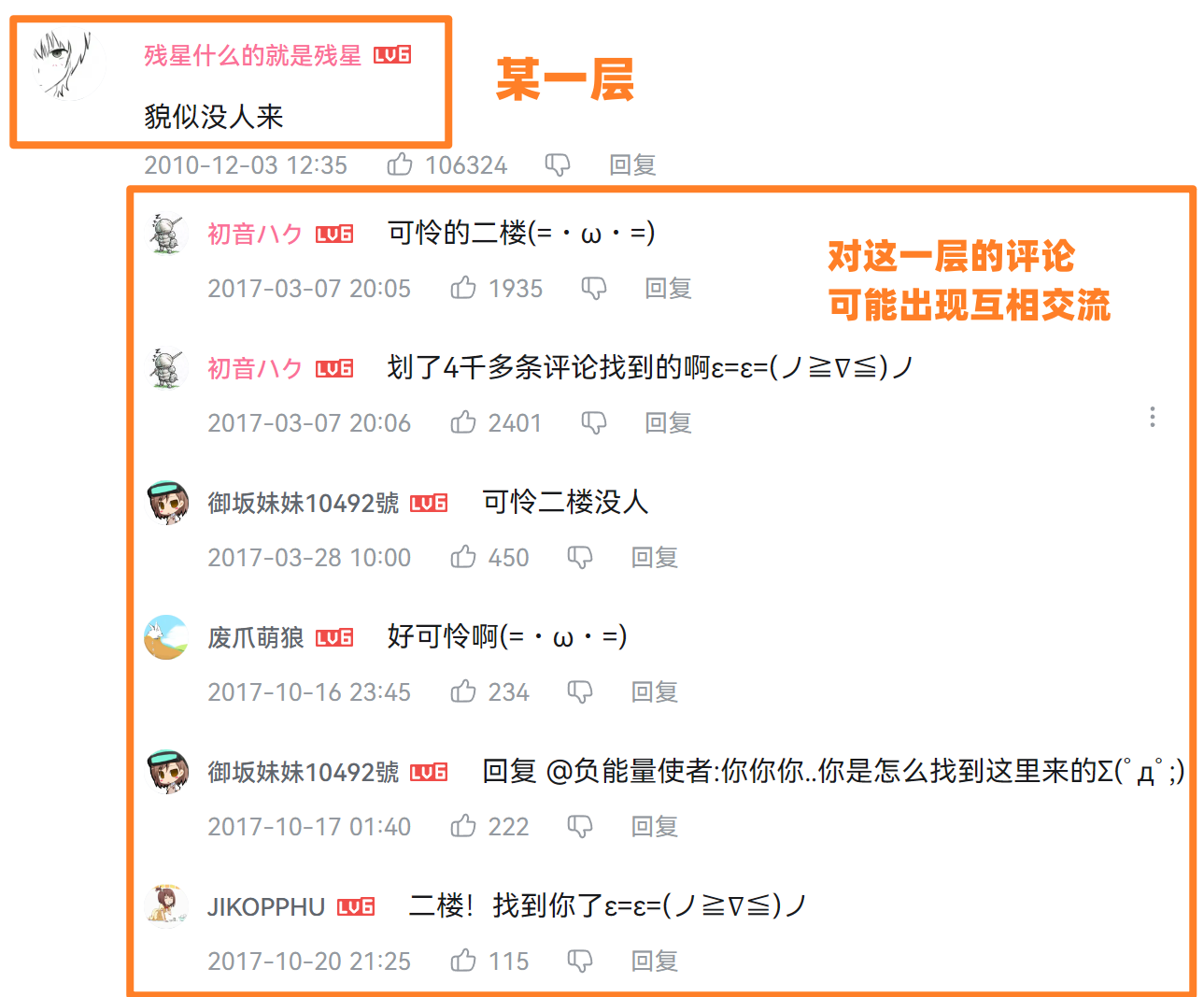Open 废爪萌狼 user profile link
Viewport: 1204px width, 997px height.
[x=255, y=638]
